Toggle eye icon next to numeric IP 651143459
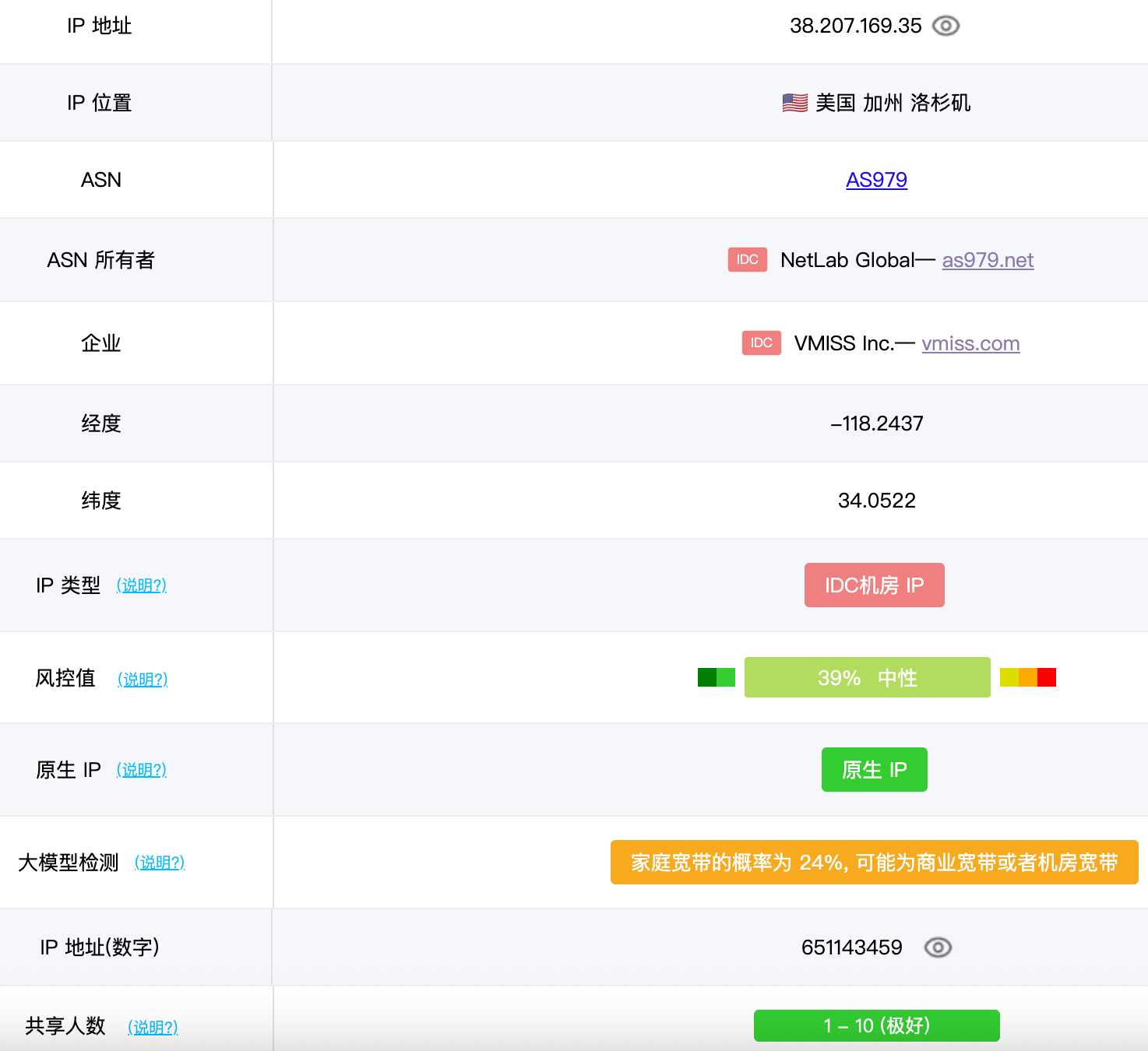The width and height of the screenshot is (1148, 1051). [938, 947]
